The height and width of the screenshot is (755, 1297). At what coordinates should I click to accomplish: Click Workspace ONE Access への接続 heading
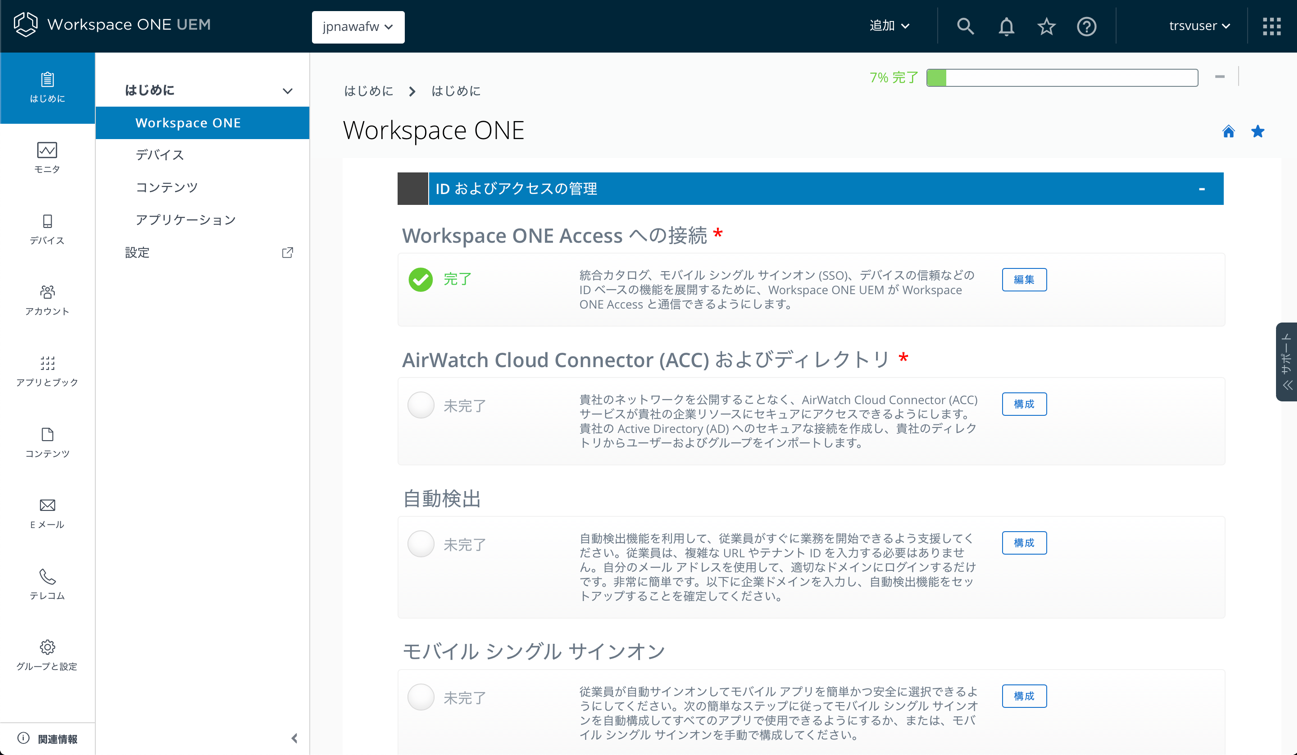pyautogui.click(x=555, y=236)
